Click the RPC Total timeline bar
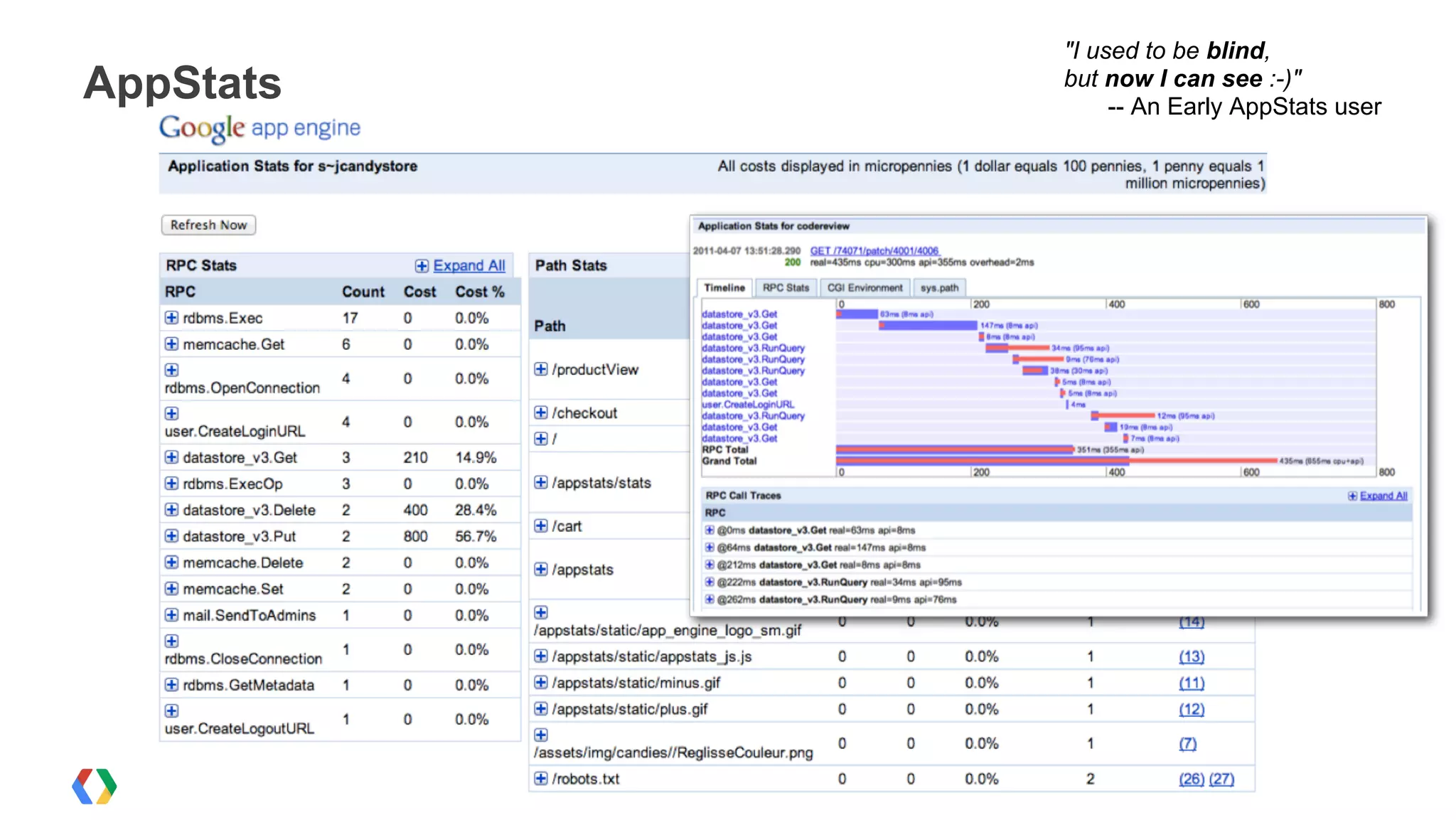Viewport: 1456px width, 820px height. pos(955,449)
